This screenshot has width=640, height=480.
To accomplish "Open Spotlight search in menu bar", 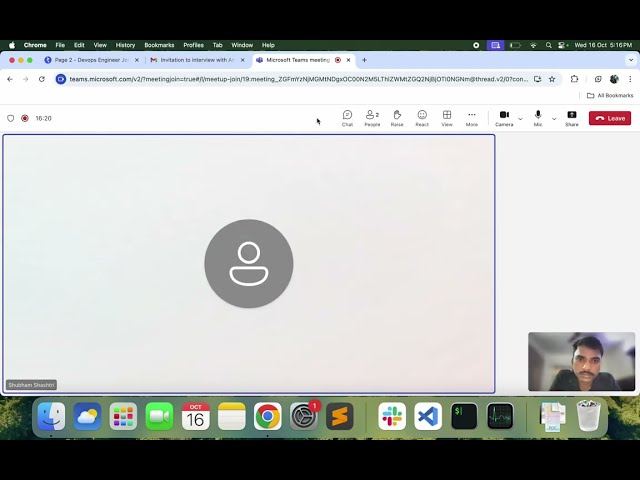I will pos(549,45).
